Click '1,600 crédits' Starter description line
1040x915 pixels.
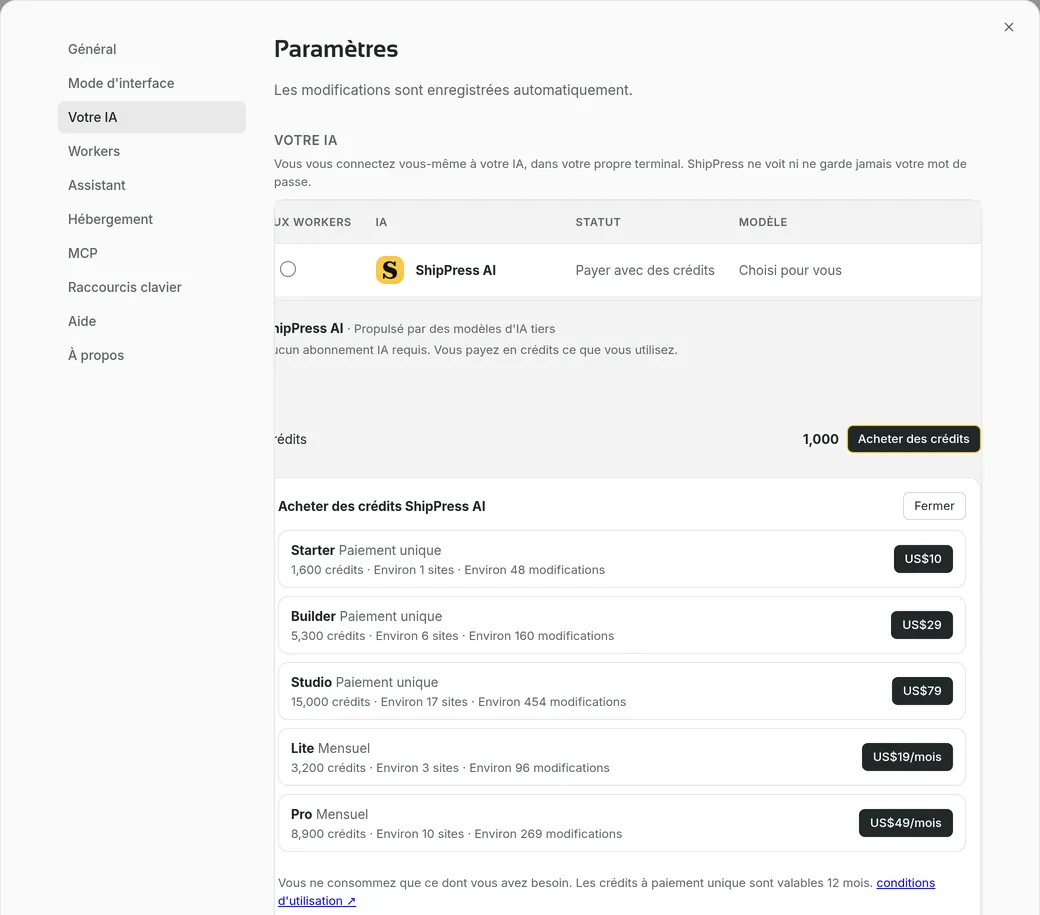click(x=448, y=570)
